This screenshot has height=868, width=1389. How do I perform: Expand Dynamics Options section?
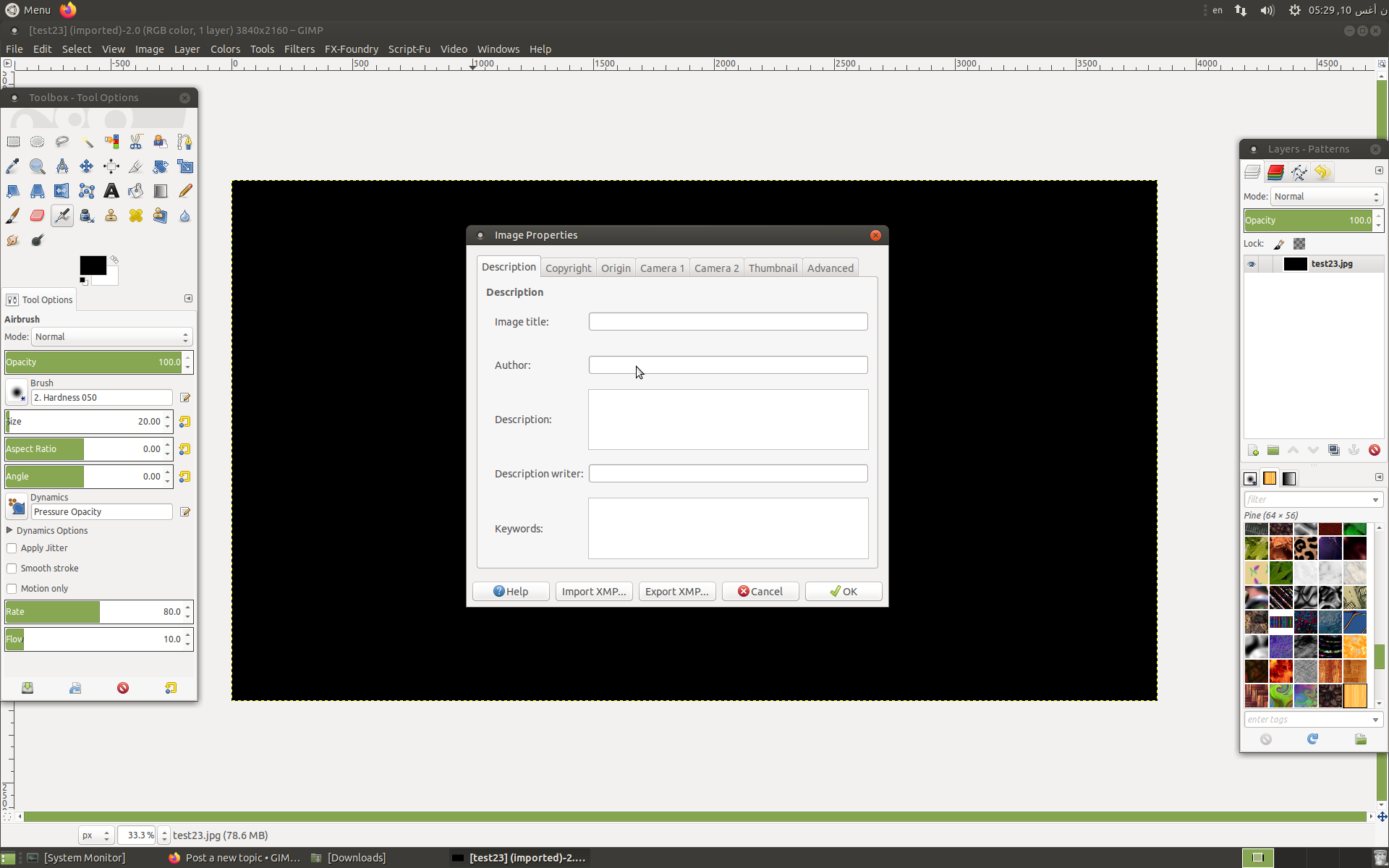click(9, 530)
